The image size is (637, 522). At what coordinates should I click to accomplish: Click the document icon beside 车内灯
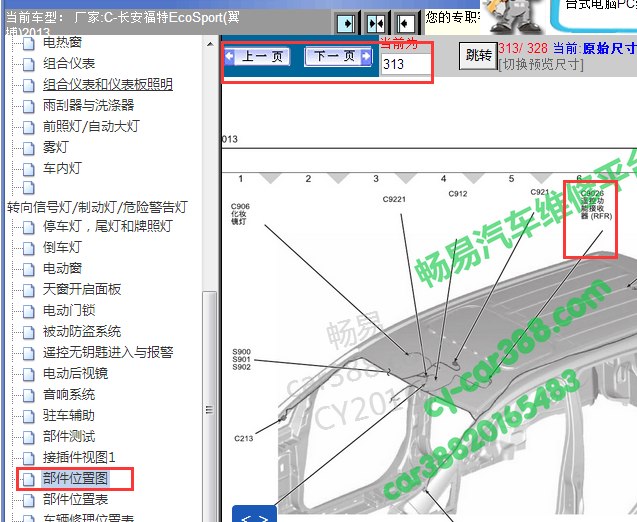click(x=28, y=169)
